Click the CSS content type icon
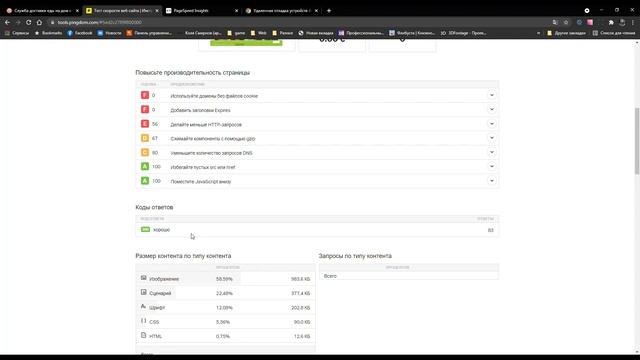640x360 pixels. (143, 321)
